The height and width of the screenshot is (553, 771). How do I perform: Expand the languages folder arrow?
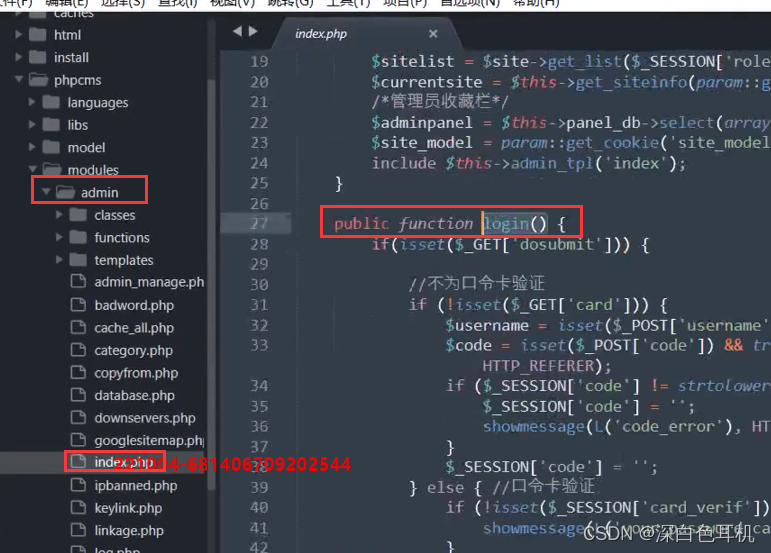tap(32, 102)
